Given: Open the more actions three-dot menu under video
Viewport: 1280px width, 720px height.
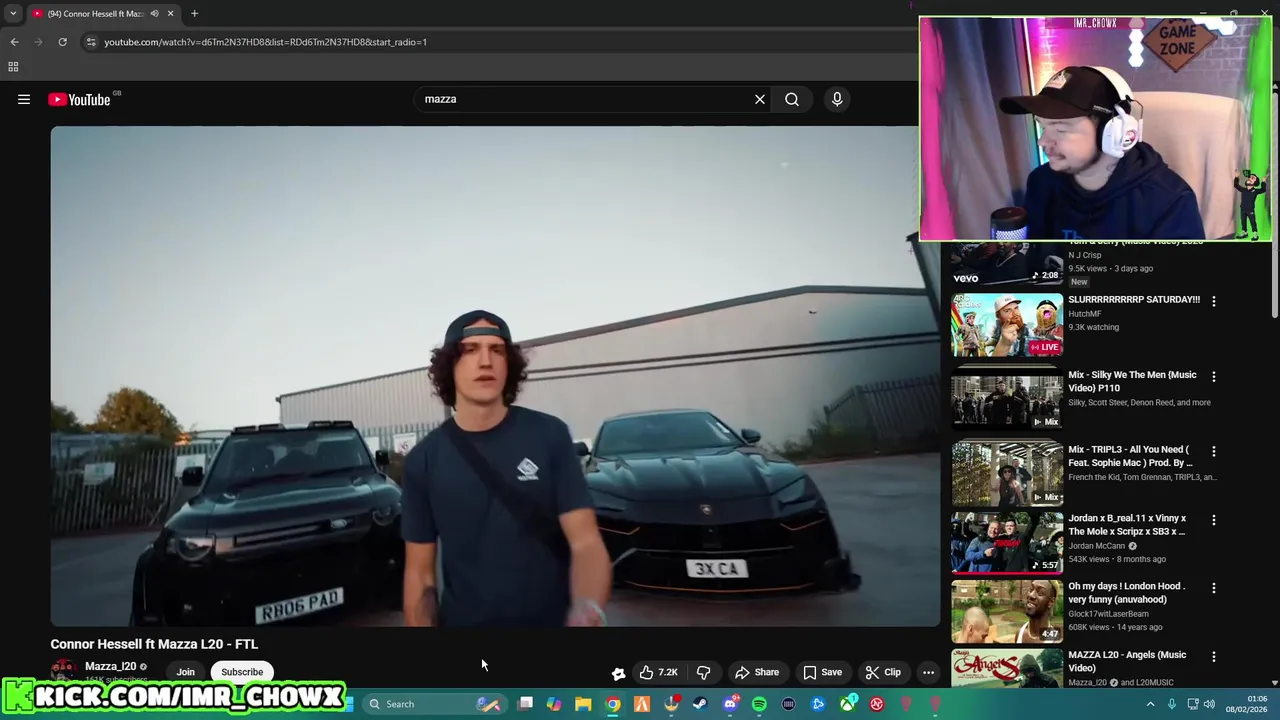Looking at the screenshot, I should tap(928, 672).
